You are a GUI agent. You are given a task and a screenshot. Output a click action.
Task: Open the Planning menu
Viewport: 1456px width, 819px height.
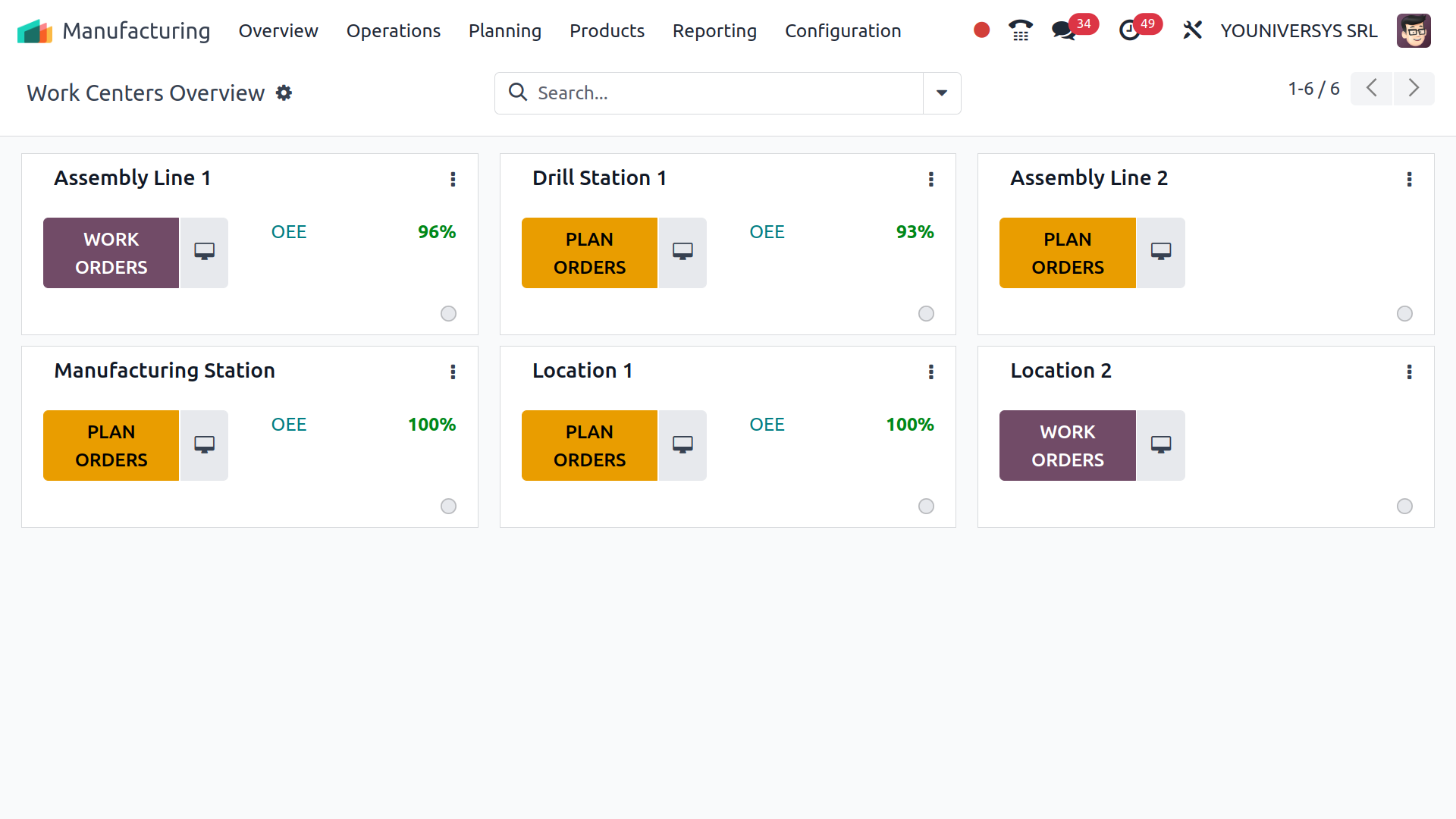tap(504, 31)
